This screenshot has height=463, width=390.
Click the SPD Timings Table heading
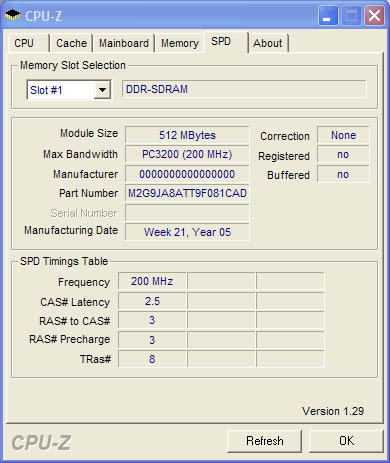tap(64, 261)
